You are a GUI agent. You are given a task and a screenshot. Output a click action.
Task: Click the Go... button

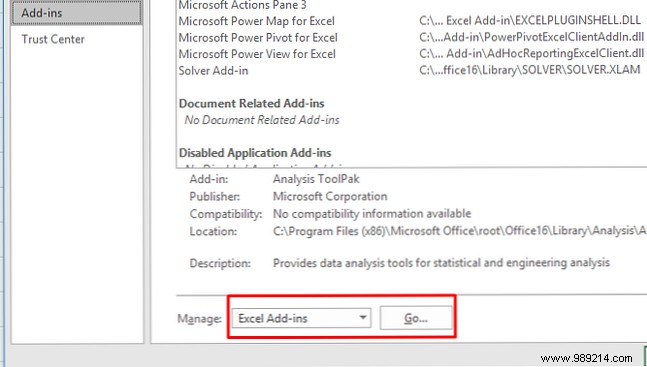point(416,318)
